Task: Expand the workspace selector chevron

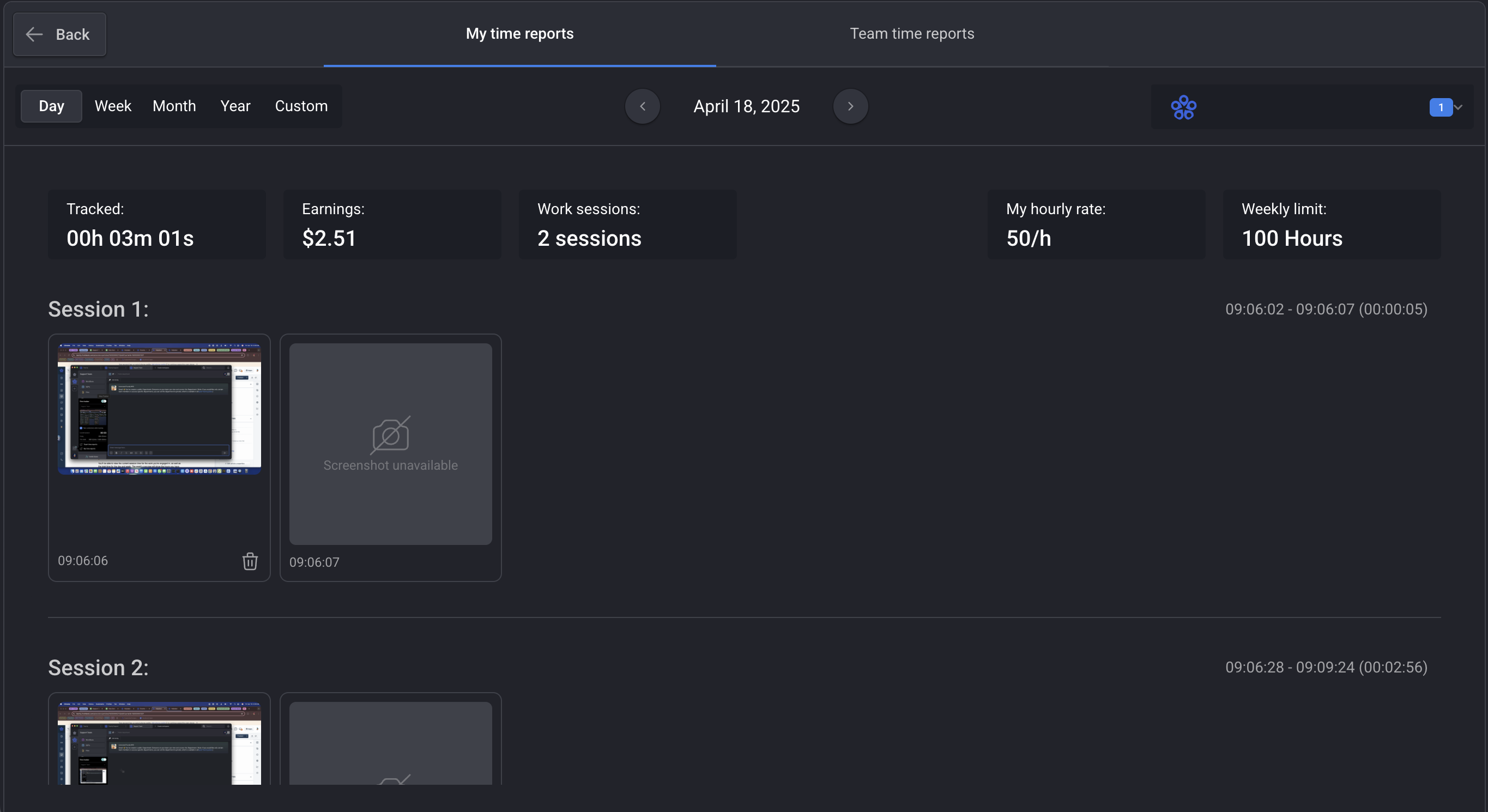Action: pos(1459,107)
